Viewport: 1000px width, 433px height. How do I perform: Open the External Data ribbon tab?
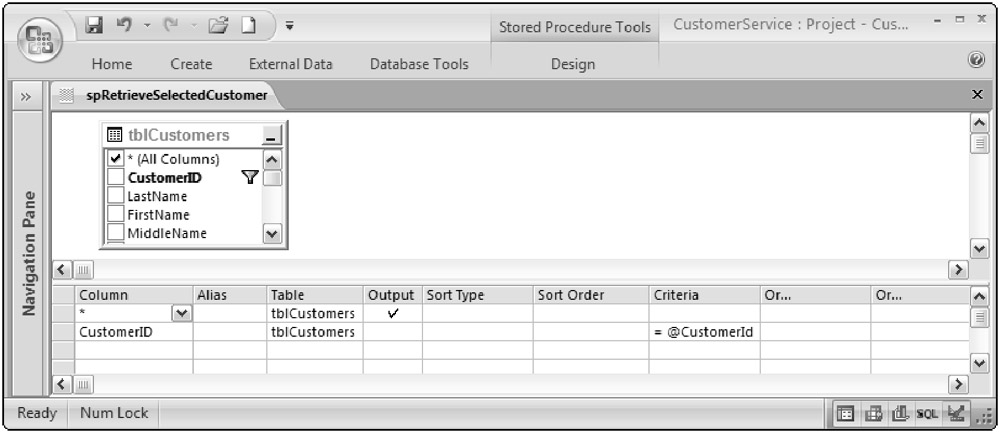pyautogui.click(x=290, y=64)
